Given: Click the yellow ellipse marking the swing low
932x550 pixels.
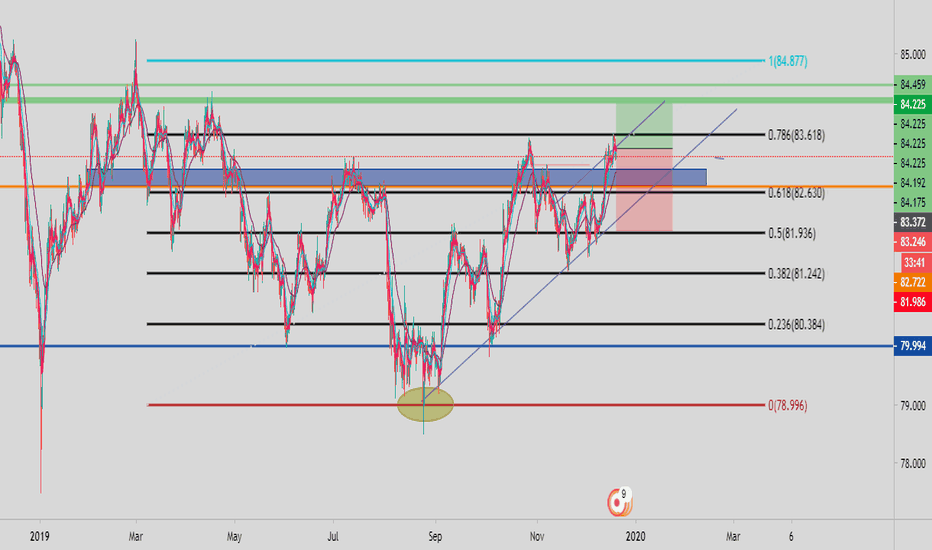Looking at the screenshot, I should [425, 404].
